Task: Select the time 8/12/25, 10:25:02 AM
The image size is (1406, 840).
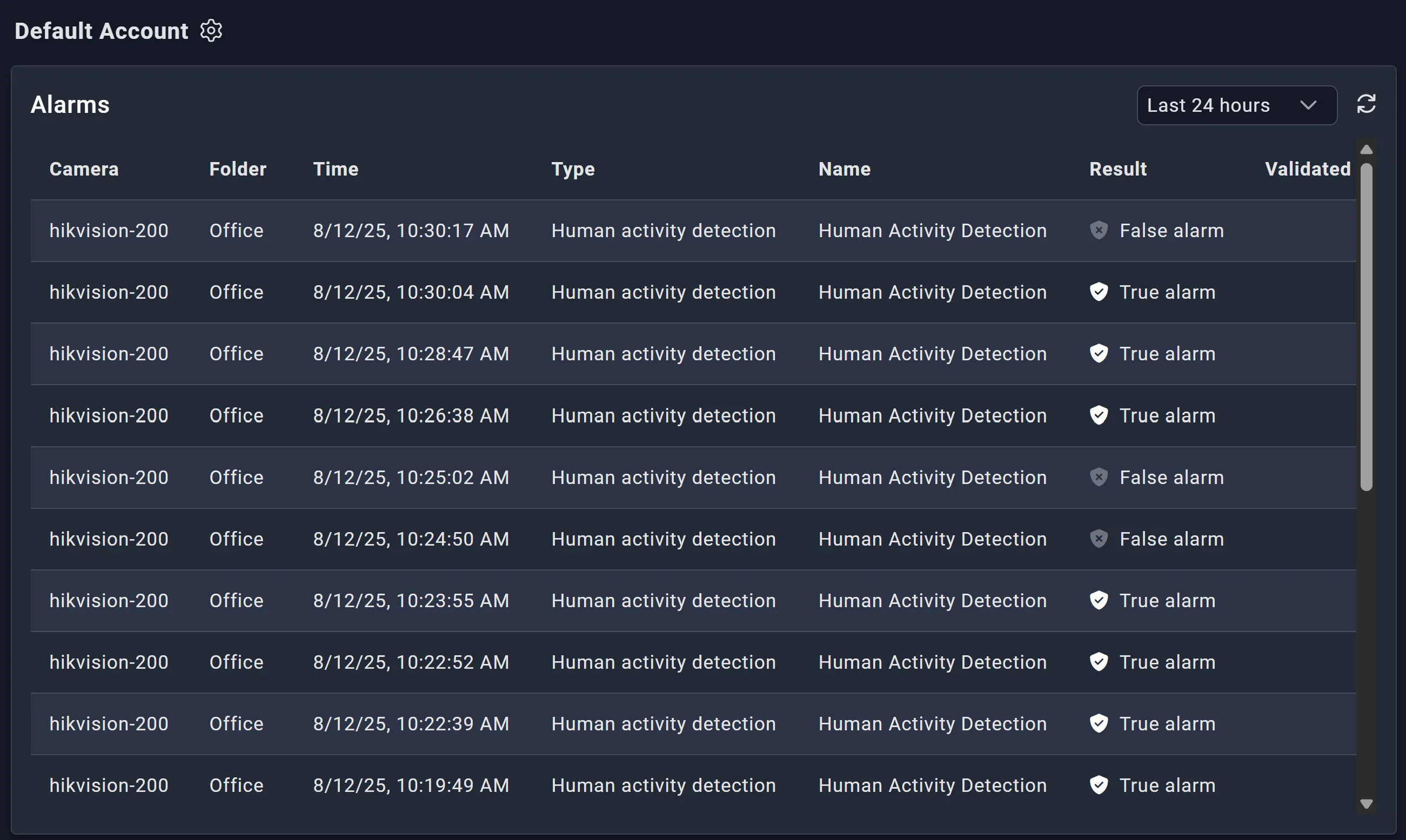Action: click(x=411, y=477)
